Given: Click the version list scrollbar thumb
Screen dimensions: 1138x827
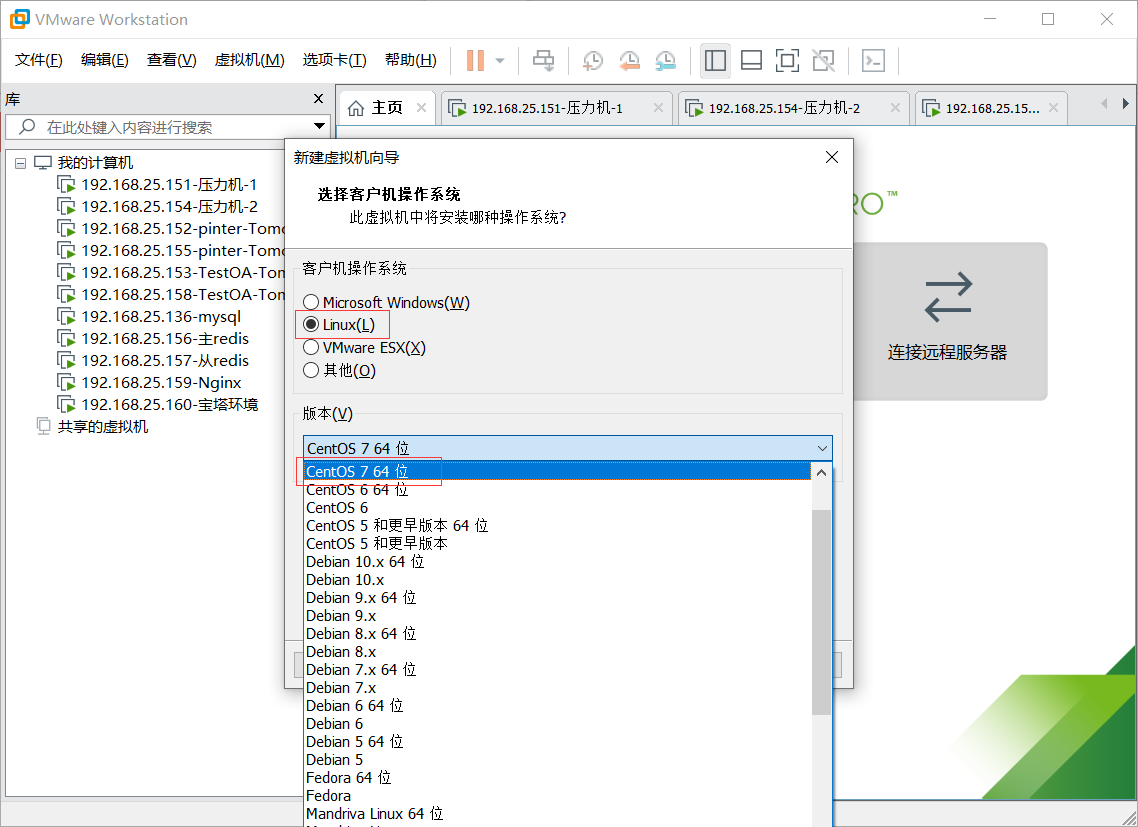Looking at the screenshot, I should coord(822,612).
